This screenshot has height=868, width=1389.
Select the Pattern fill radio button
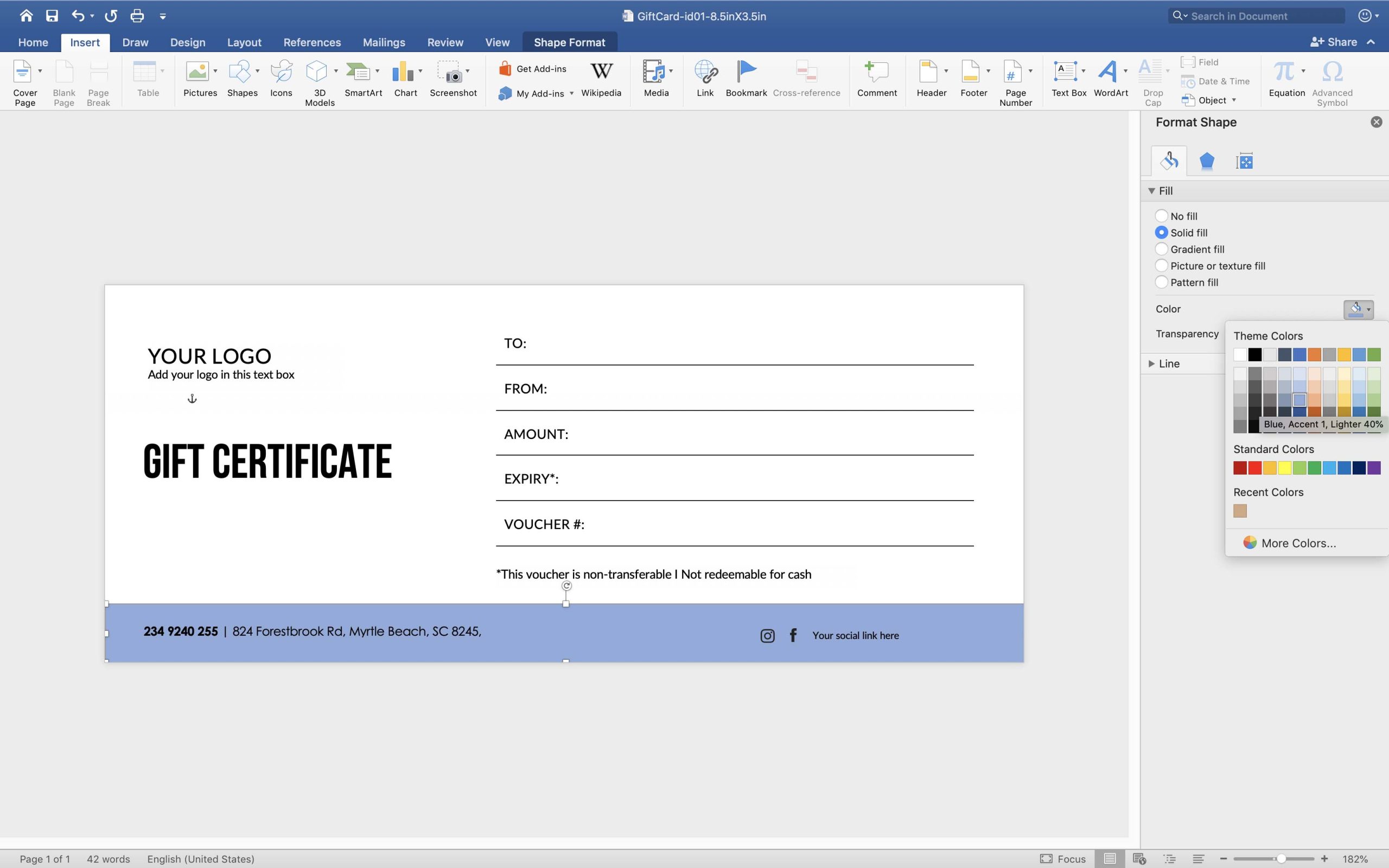coord(1161,283)
